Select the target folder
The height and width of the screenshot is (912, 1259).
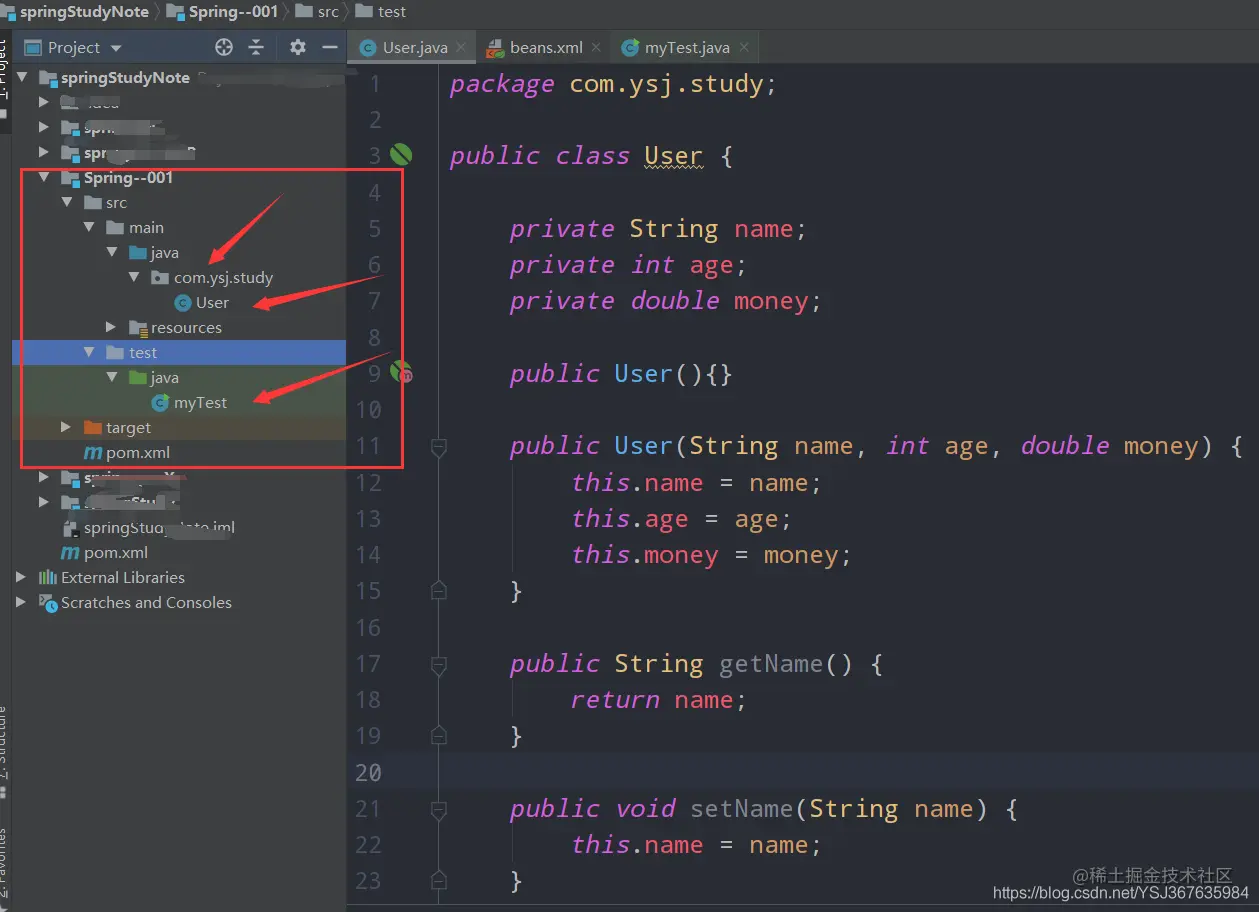pyautogui.click(x=128, y=427)
